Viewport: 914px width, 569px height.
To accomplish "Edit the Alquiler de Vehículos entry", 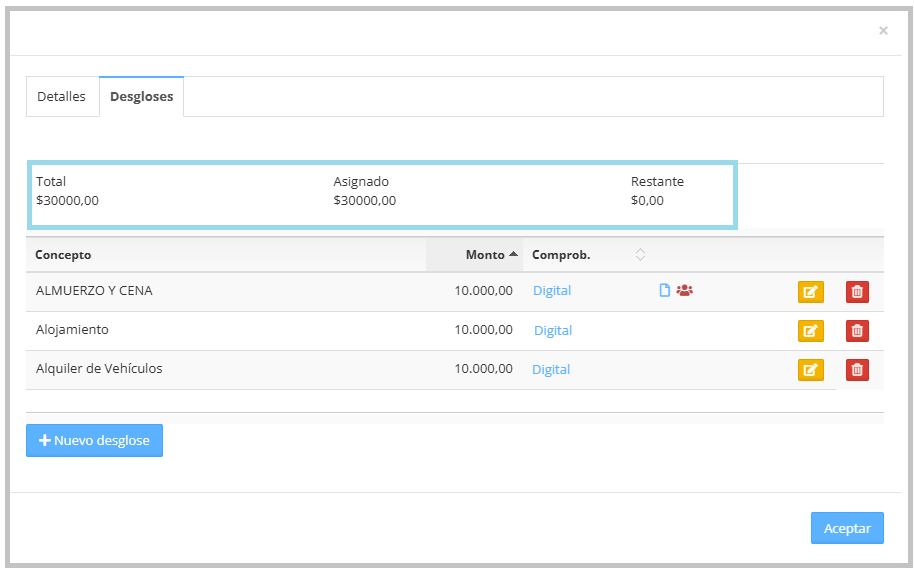I will 810,370.
